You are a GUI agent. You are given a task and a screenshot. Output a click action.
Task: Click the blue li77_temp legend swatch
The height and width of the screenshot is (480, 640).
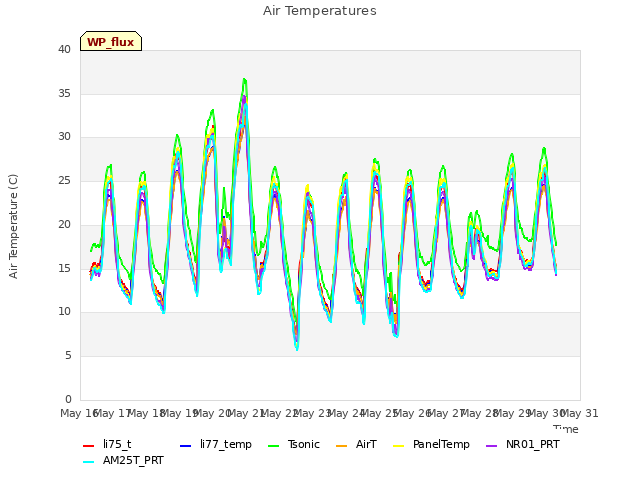(186, 446)
